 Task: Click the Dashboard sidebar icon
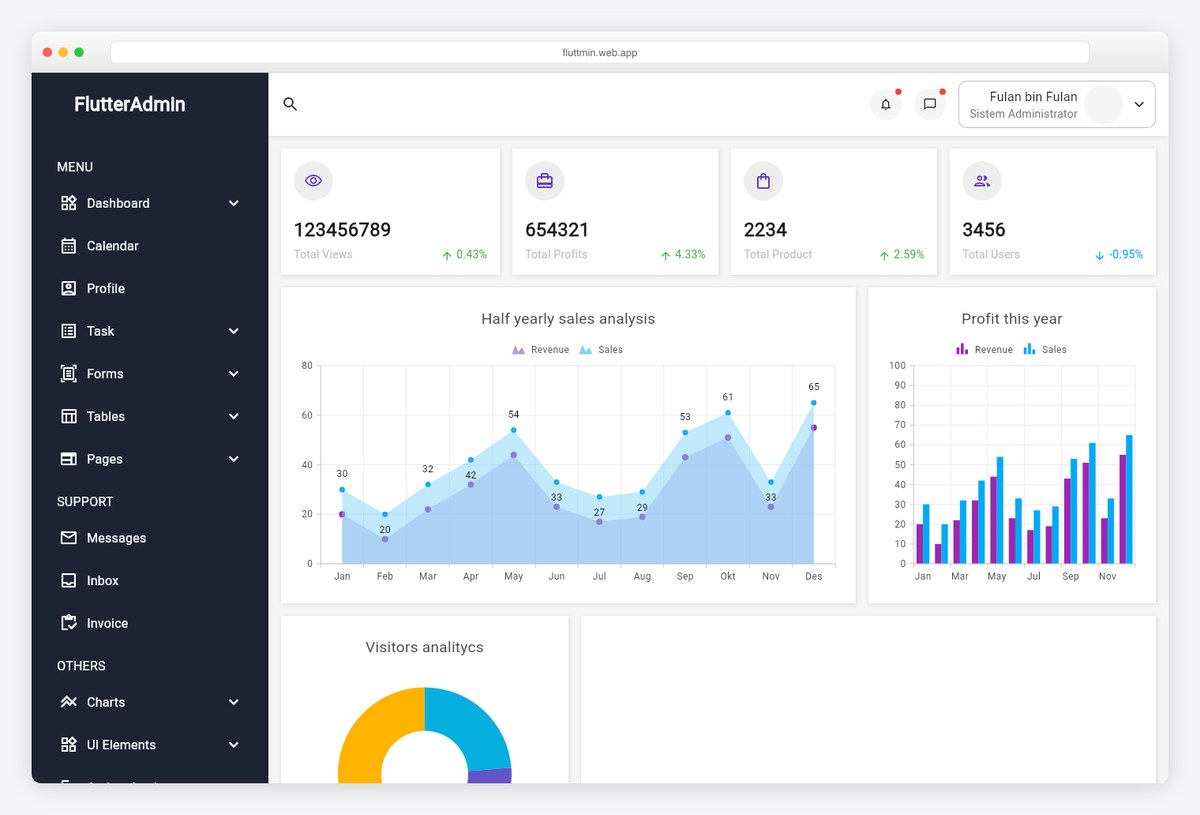(69, 203)
